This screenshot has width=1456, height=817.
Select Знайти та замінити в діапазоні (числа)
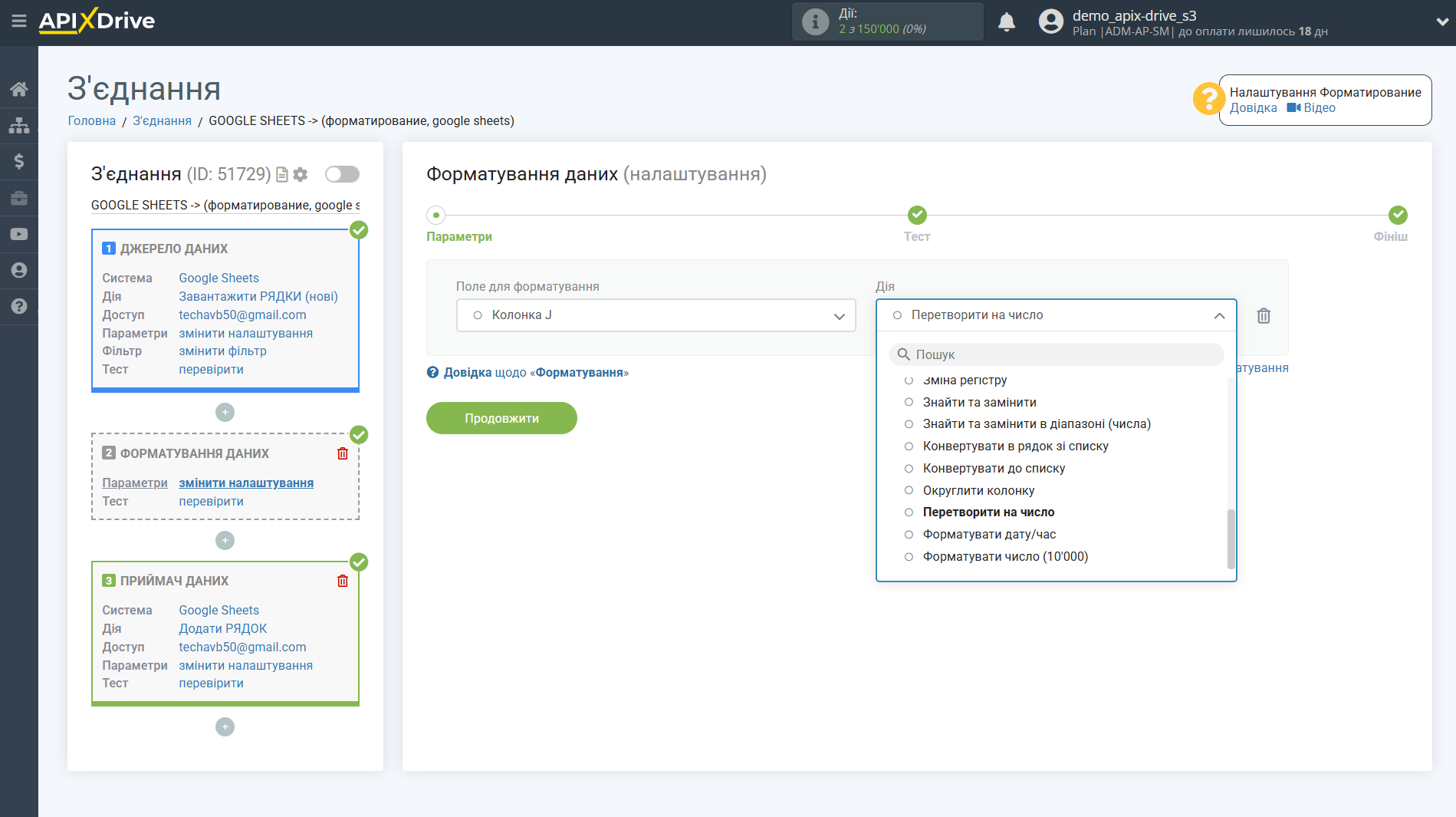coord(1037,424)
